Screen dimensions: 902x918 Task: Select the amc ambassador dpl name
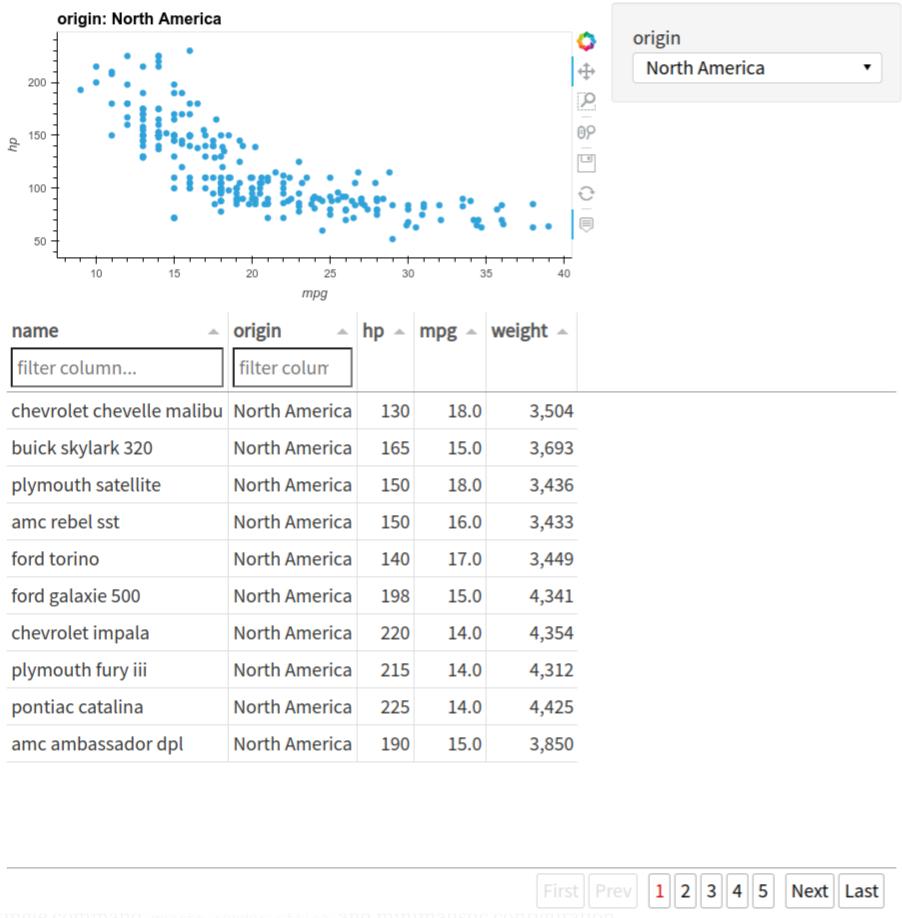coord(97,744)
